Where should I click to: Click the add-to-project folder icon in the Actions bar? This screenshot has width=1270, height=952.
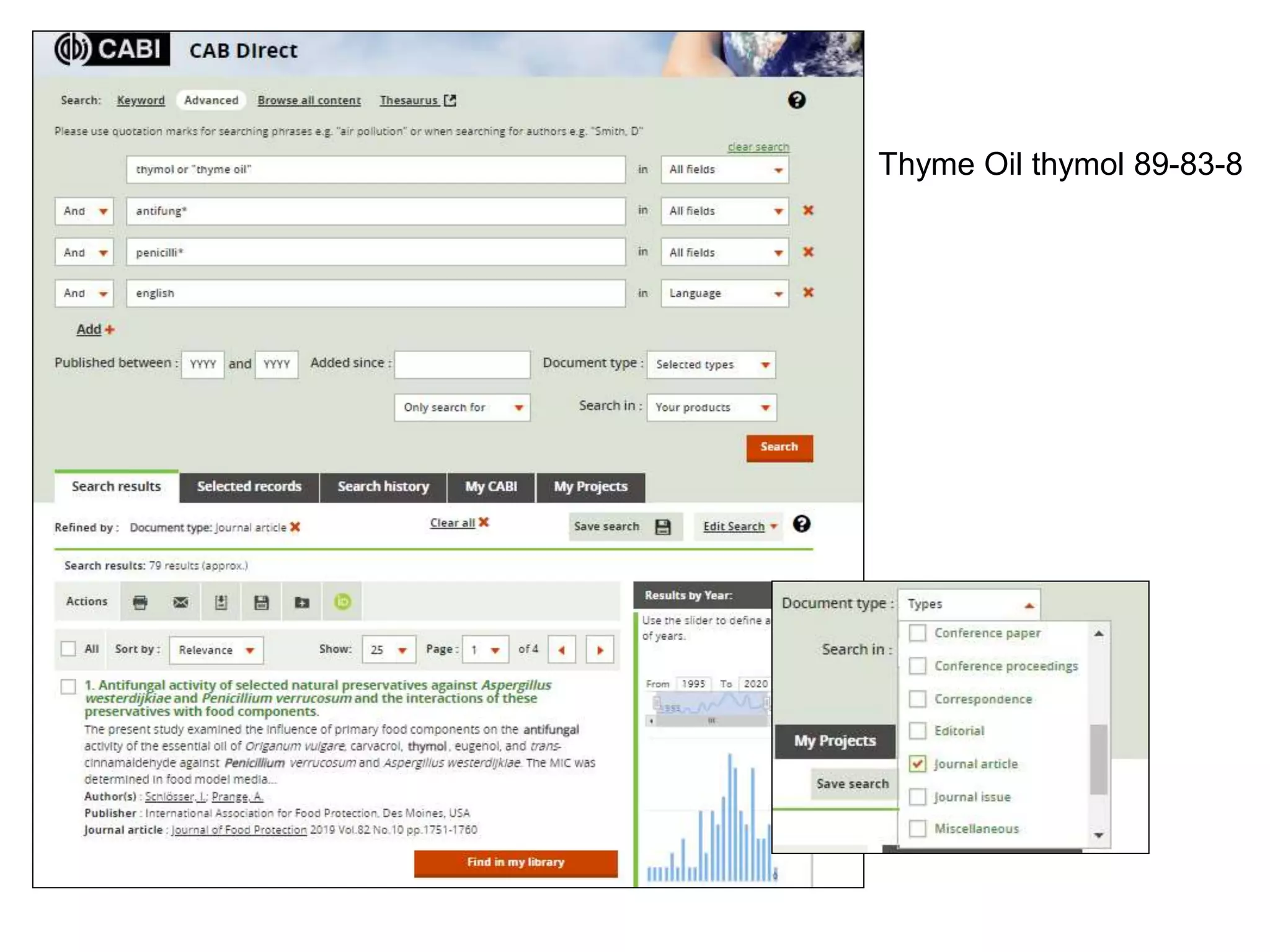[x=301, y=602]
